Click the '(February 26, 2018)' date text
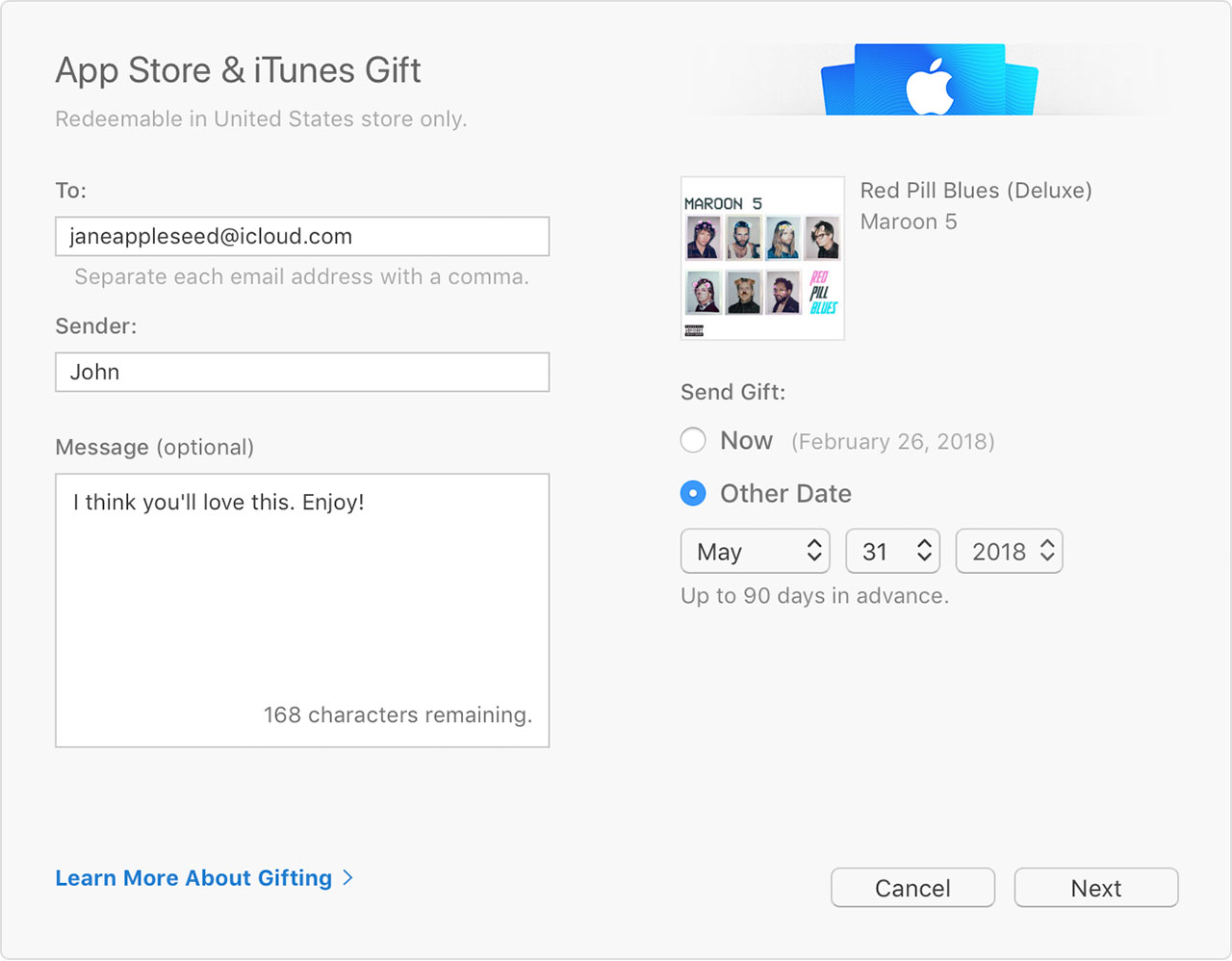The image size is (1232, 961). (893, 442)
